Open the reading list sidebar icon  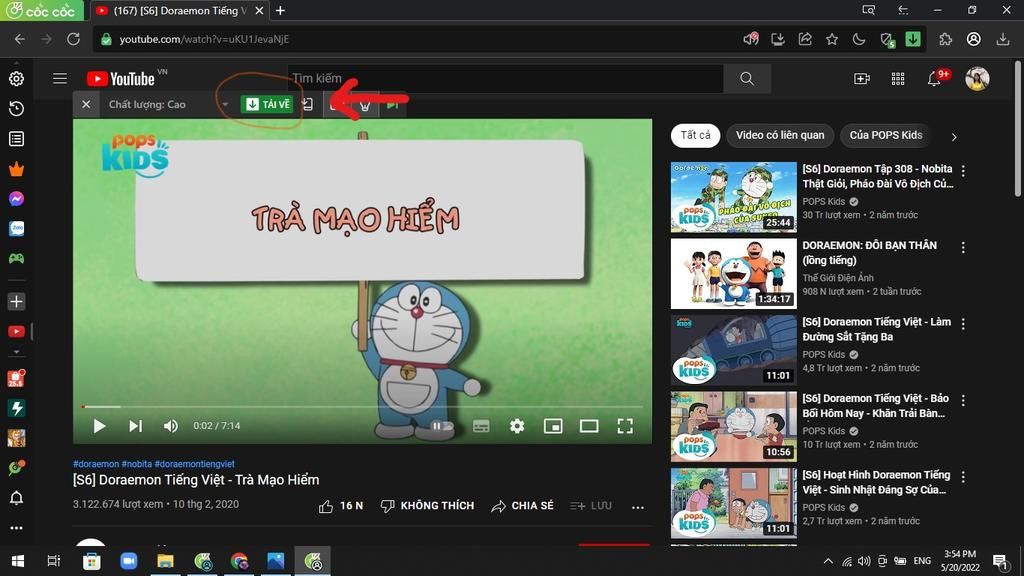click(16, 138)
